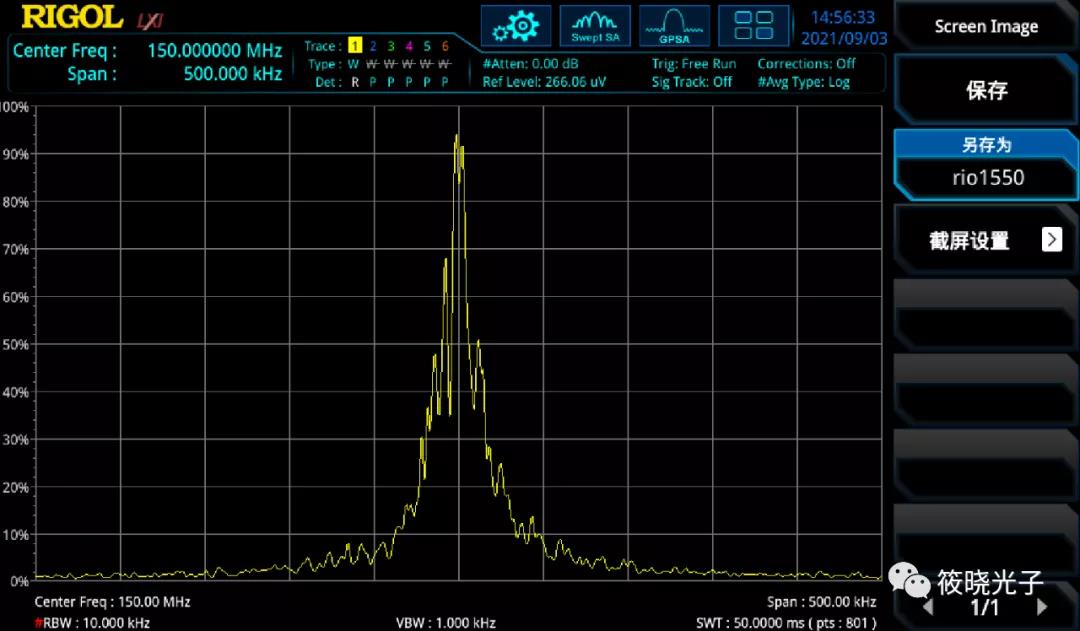Go to next menu page arrow

[x=1042, y=607]
